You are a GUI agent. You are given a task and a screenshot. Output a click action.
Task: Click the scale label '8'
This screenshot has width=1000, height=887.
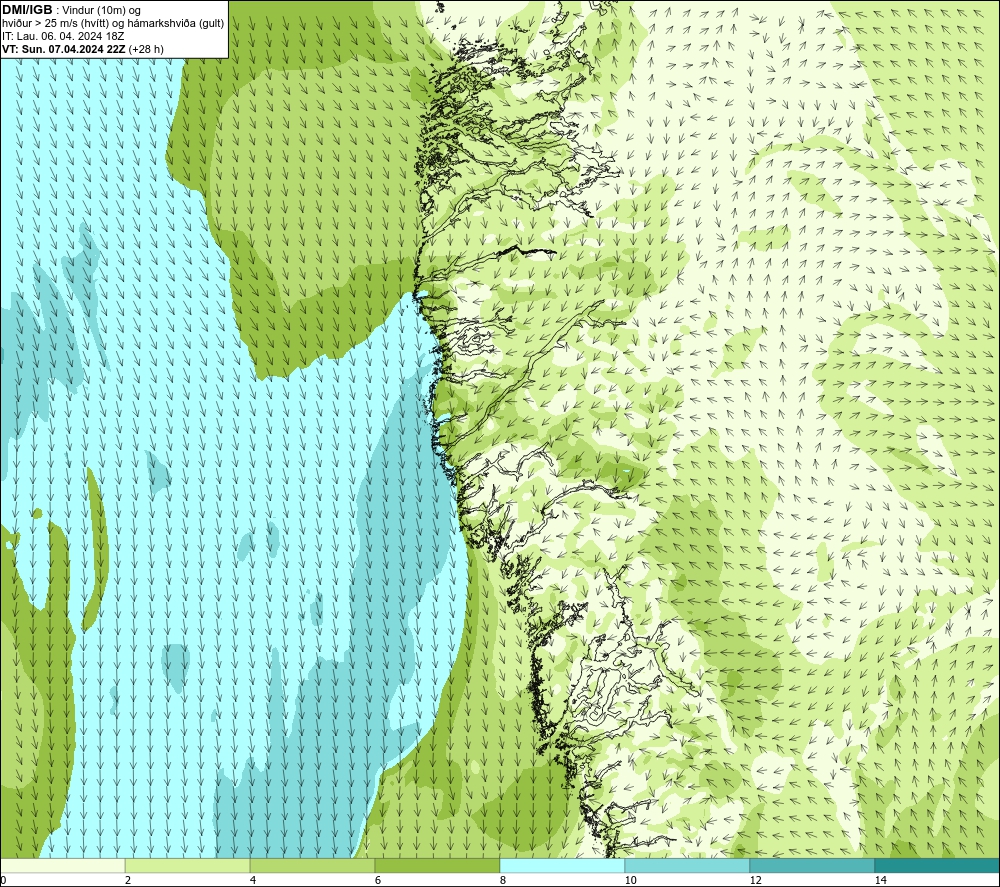tap(503, 880)
